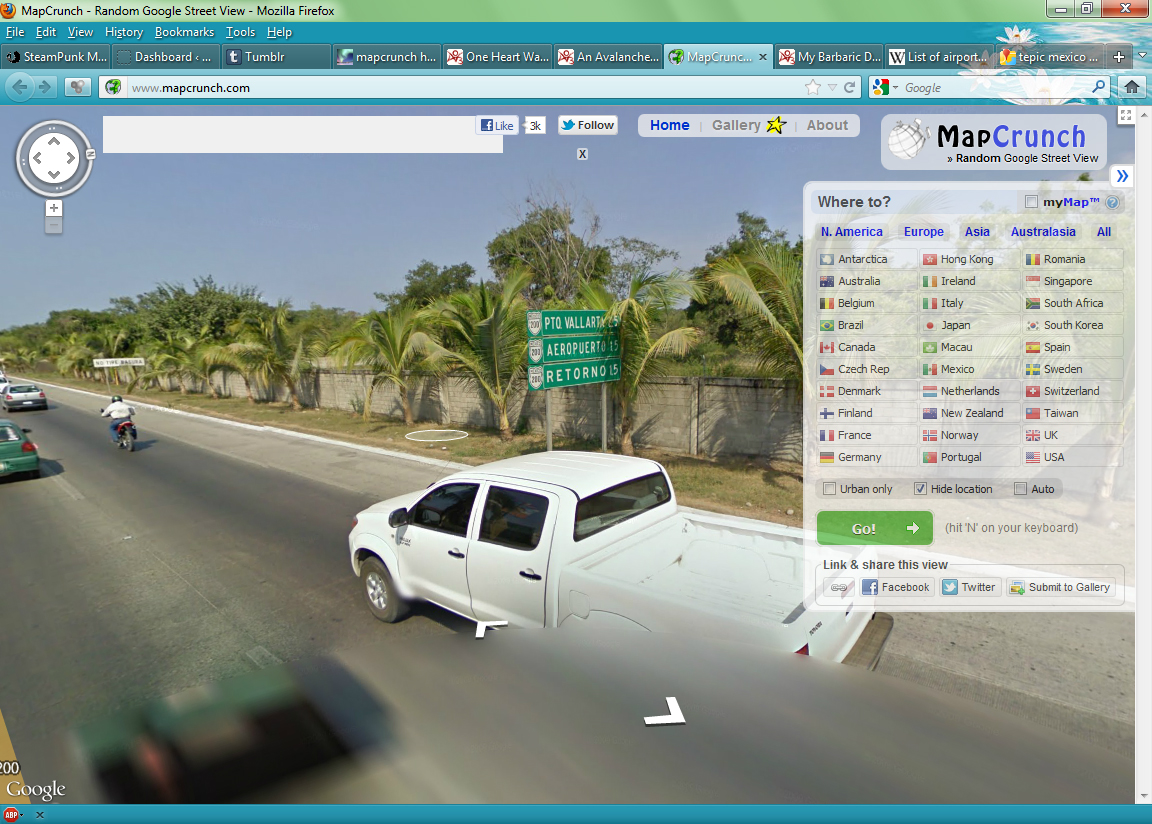
Task: Bookmark this page with the star icon
Action: (813, 88)
